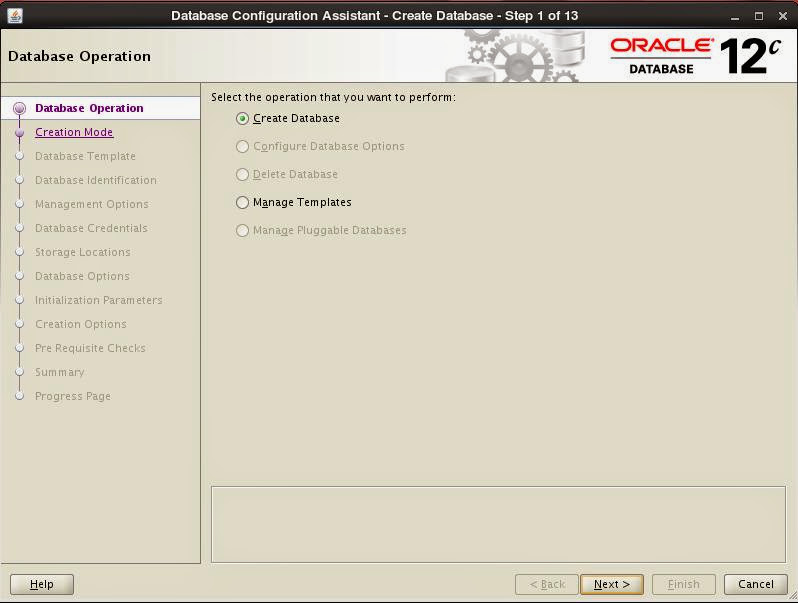The width and height of the screenshot is (798, 603).
Task: Click the Database Operation step bullet icon
Action: coord(19,108)
